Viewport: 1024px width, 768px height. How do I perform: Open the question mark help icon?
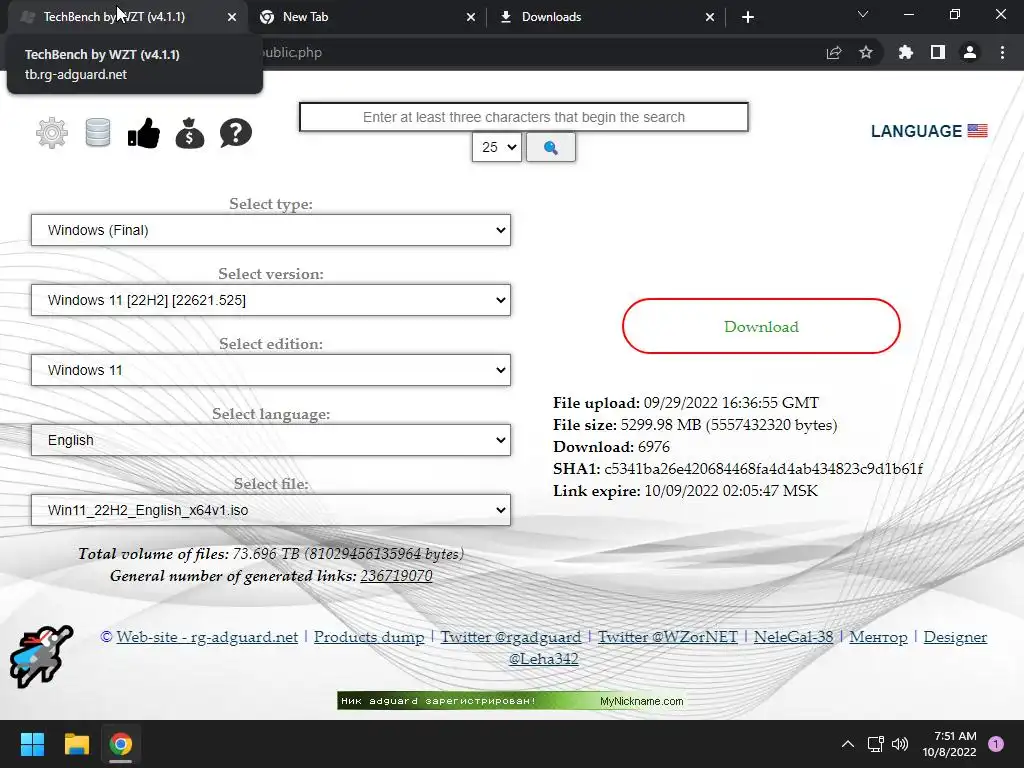tap(236, 133)
